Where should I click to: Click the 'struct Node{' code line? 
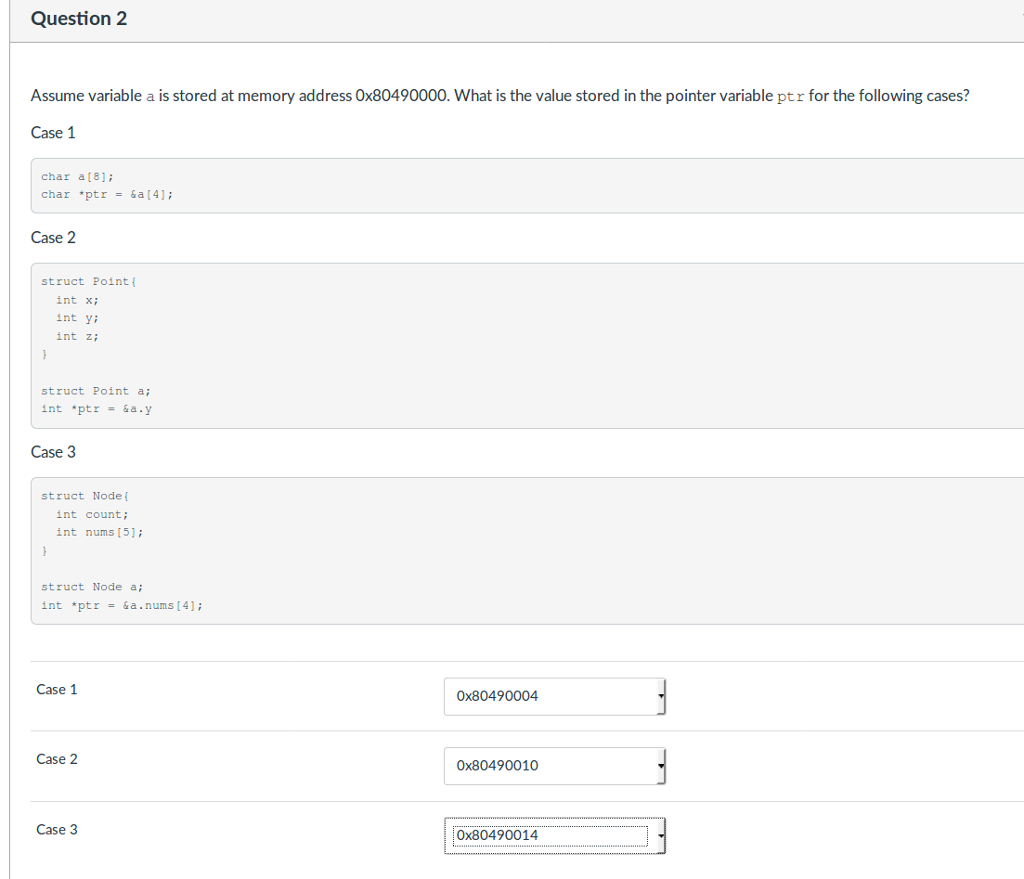[85, 496]
